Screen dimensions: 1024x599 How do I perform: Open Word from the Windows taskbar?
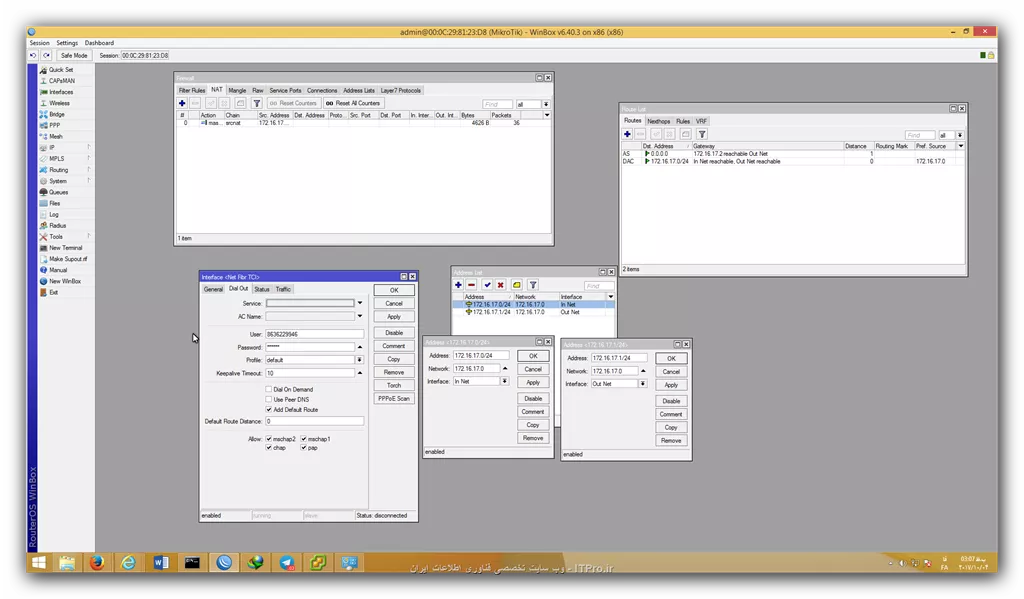tap(161, 562)
